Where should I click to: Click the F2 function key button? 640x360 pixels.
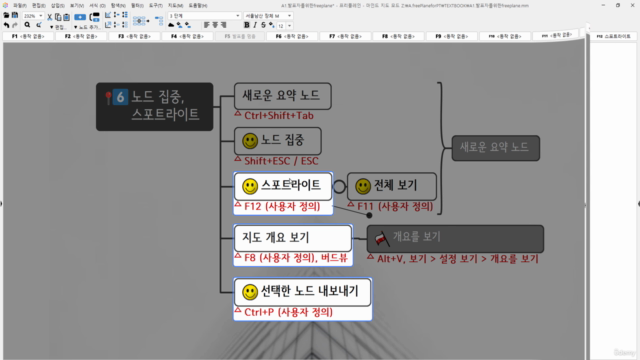[x=81, y=36]
